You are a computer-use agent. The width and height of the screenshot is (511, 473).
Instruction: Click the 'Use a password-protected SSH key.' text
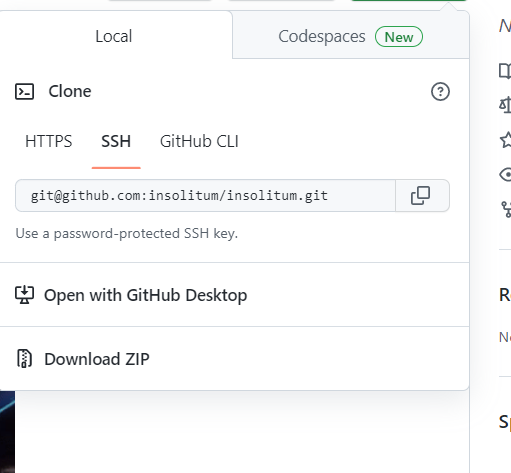pos(127,233)
